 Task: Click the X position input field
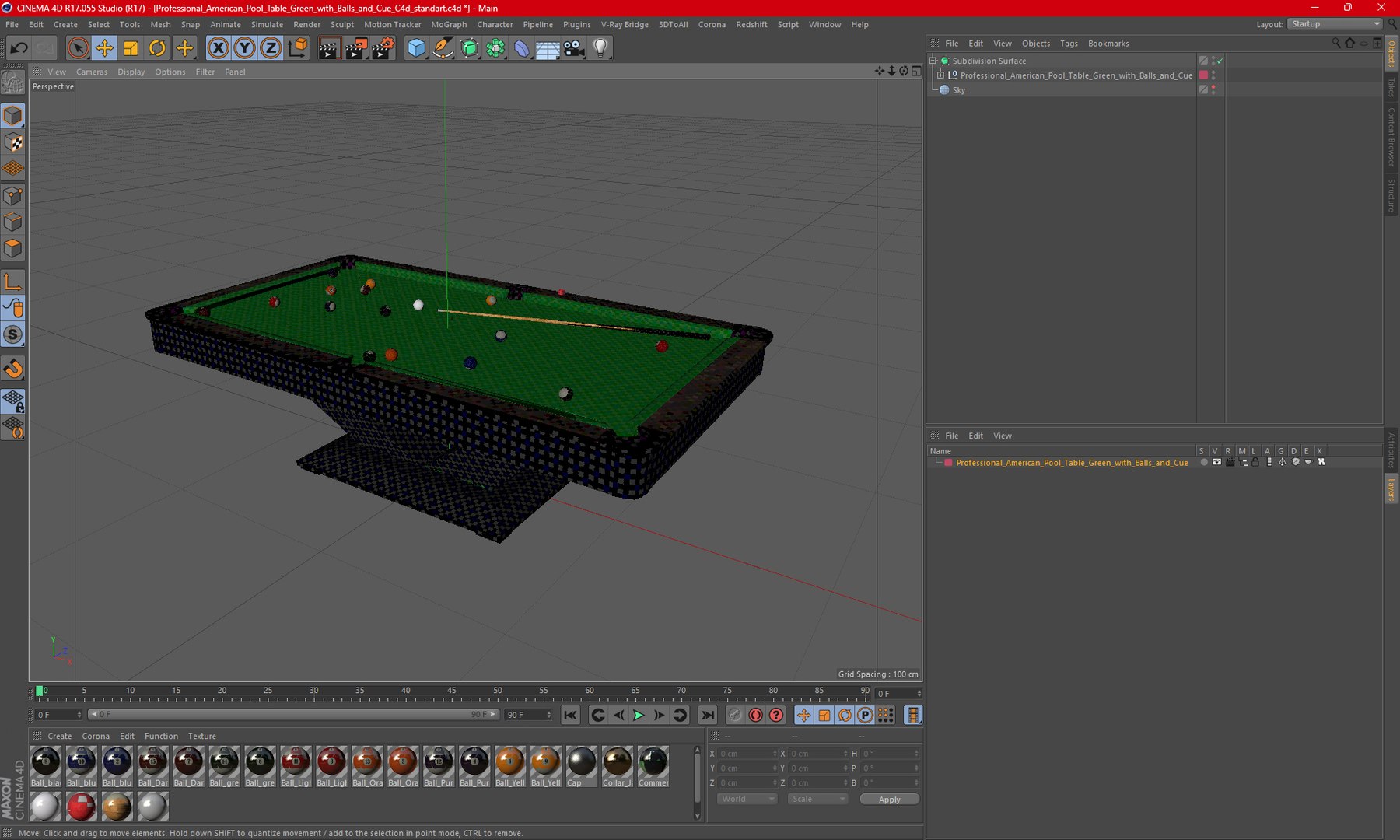click(x=747, y=754)
